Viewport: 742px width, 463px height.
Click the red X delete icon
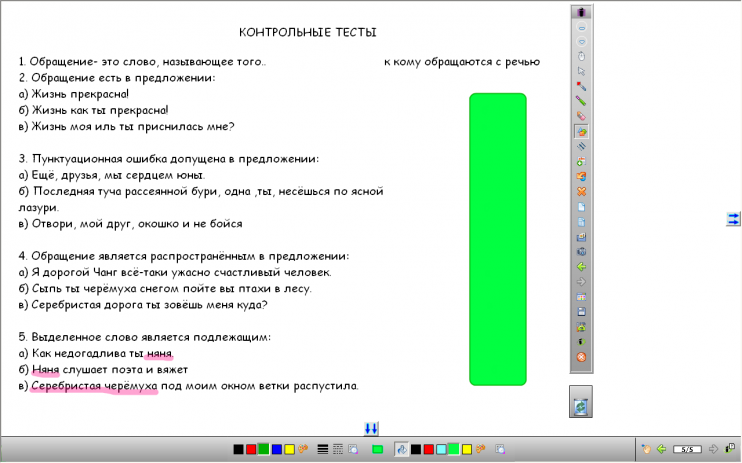point(581,191)
